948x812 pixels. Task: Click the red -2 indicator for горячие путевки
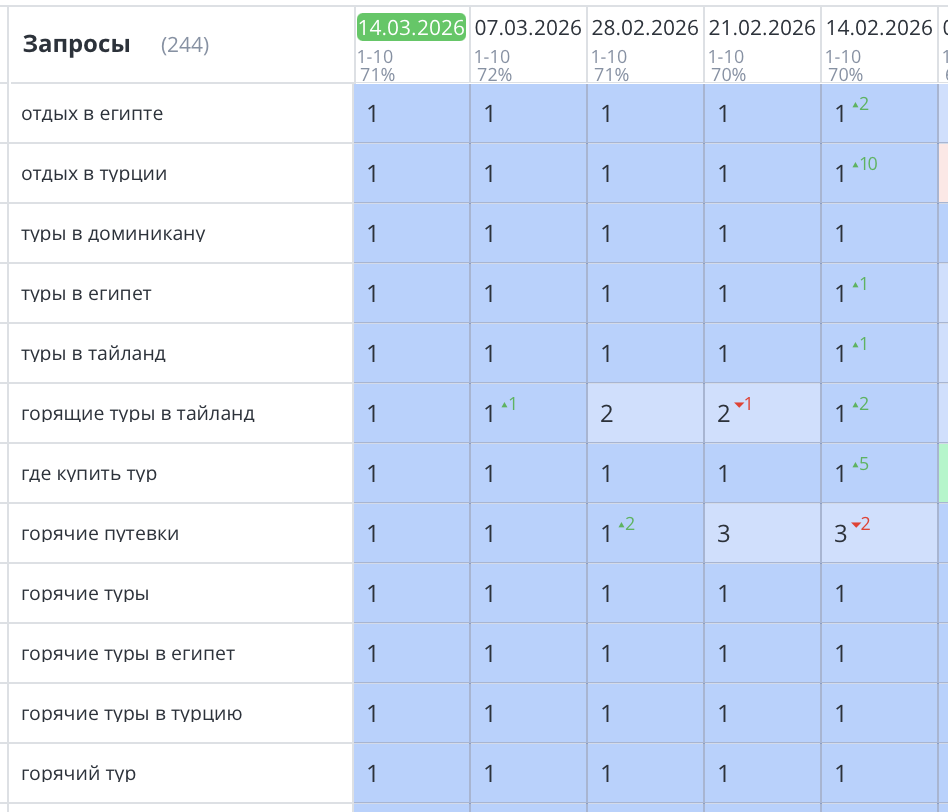(x=860, y=524)
